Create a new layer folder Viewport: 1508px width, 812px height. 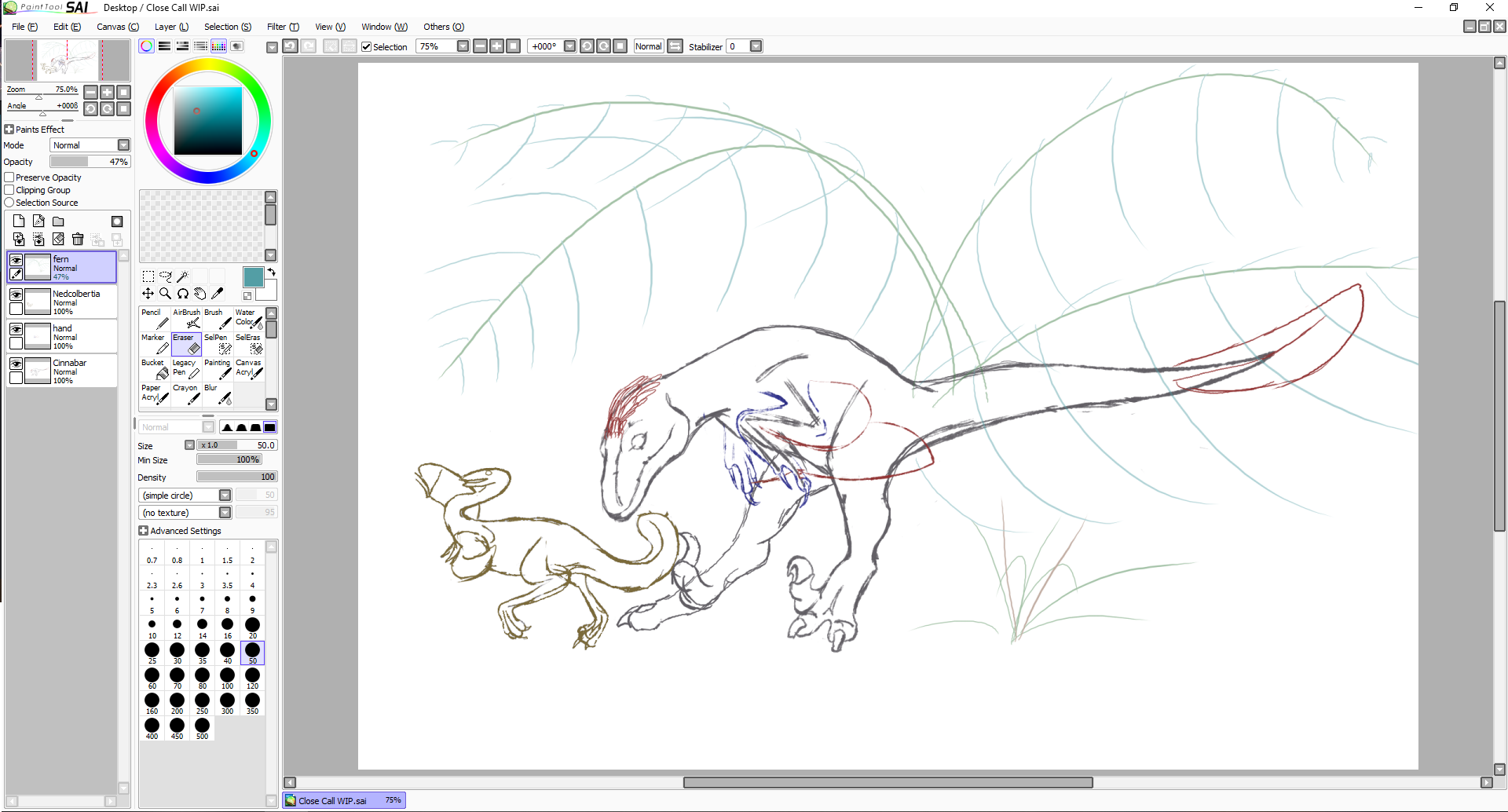click(x=58, y=221)
